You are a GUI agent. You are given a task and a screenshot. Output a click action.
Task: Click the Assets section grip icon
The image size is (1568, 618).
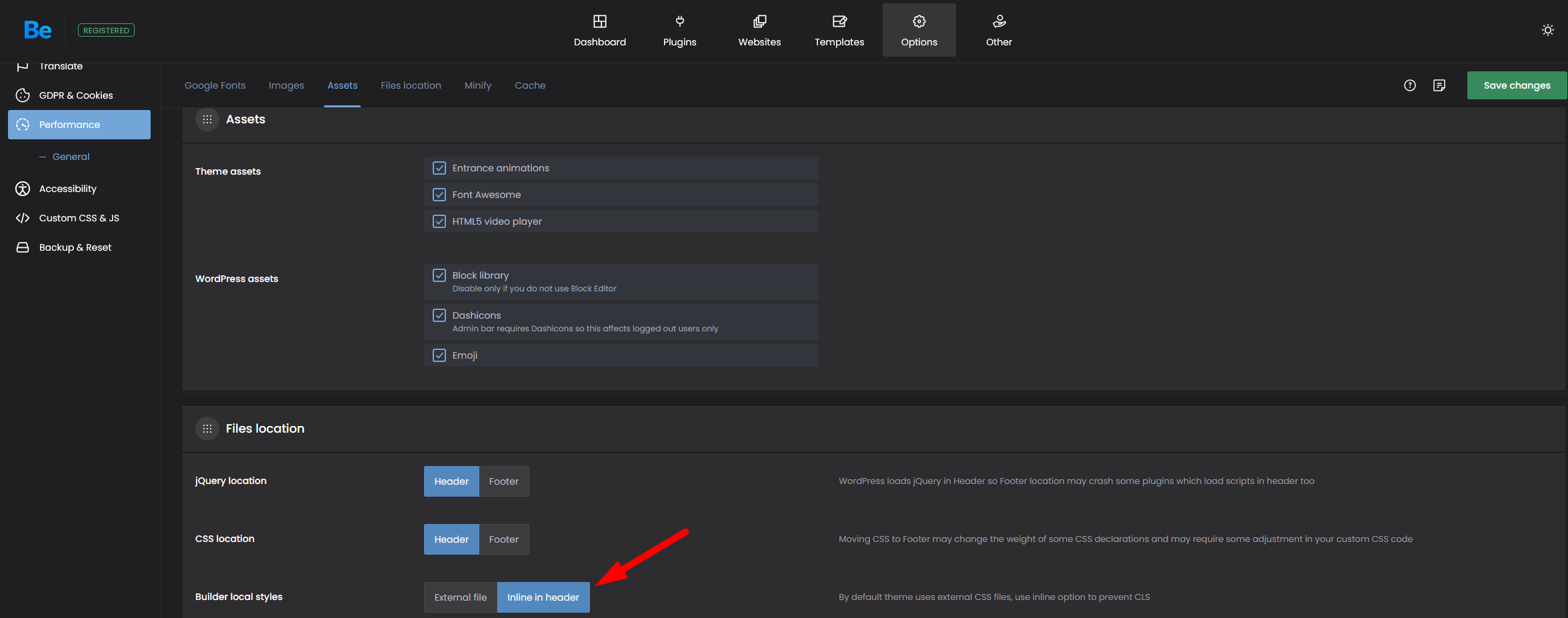[x=207, y=119]
